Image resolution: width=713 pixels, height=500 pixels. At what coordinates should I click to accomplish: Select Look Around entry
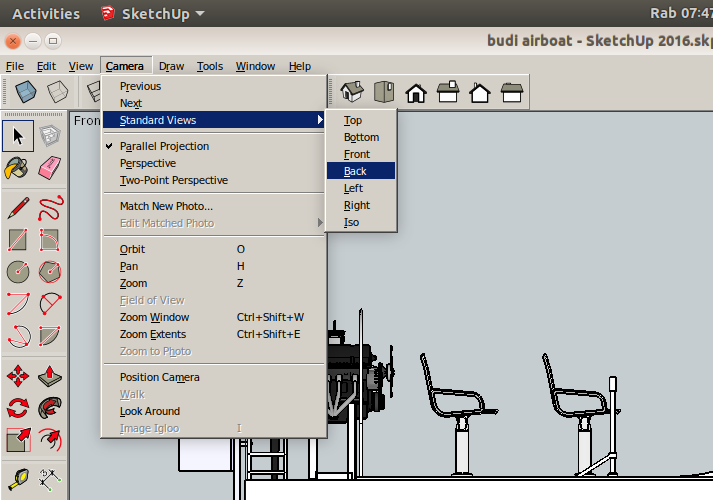coord(213,411)
